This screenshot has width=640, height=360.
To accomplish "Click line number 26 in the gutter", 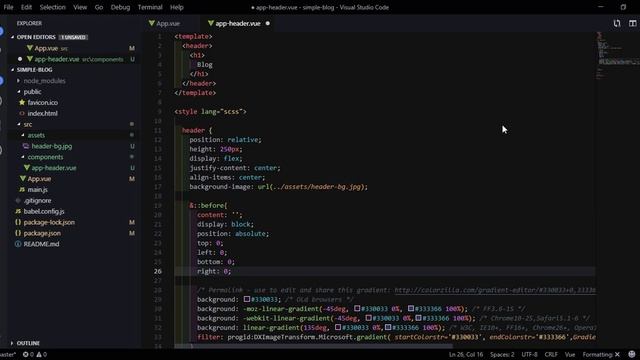I will coord(158,271).
